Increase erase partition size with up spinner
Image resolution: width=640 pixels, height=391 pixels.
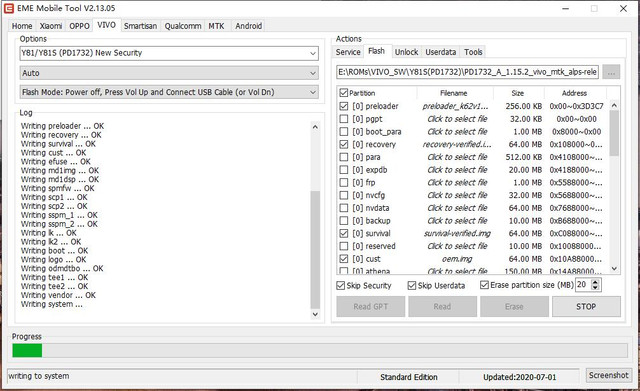click(595, 282)
